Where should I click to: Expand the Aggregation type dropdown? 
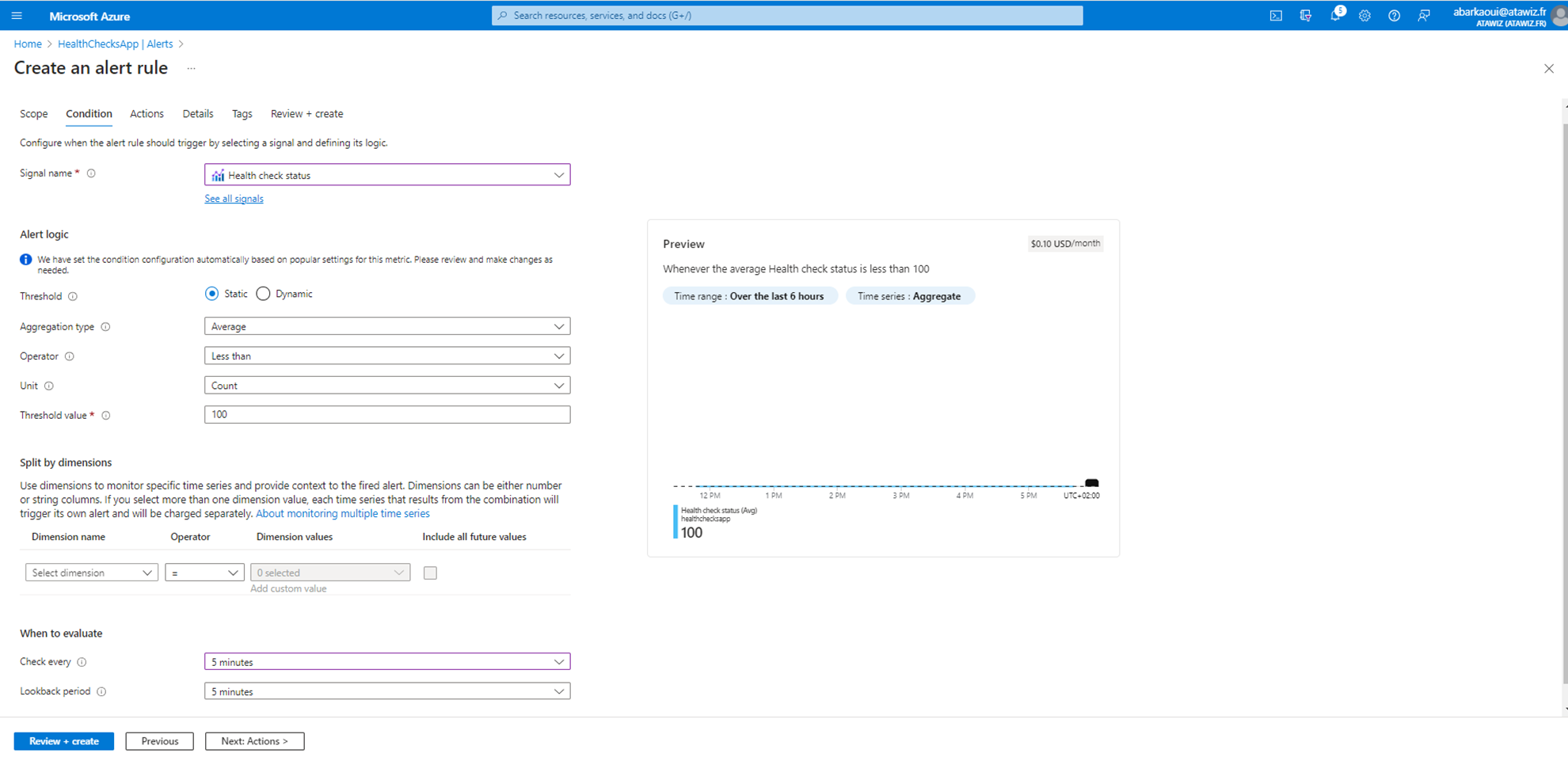[x=386, y=326]
